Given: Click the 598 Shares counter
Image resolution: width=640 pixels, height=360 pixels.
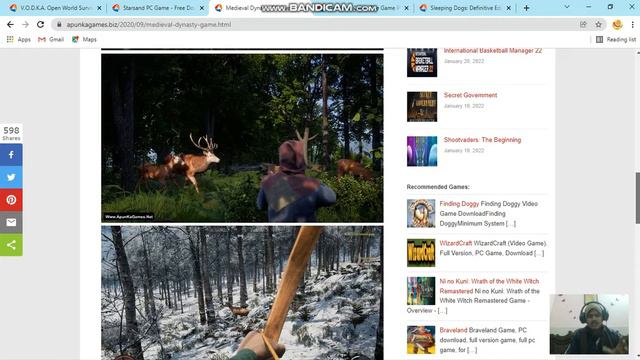Looking at the screenshot, I should point(11,133).
